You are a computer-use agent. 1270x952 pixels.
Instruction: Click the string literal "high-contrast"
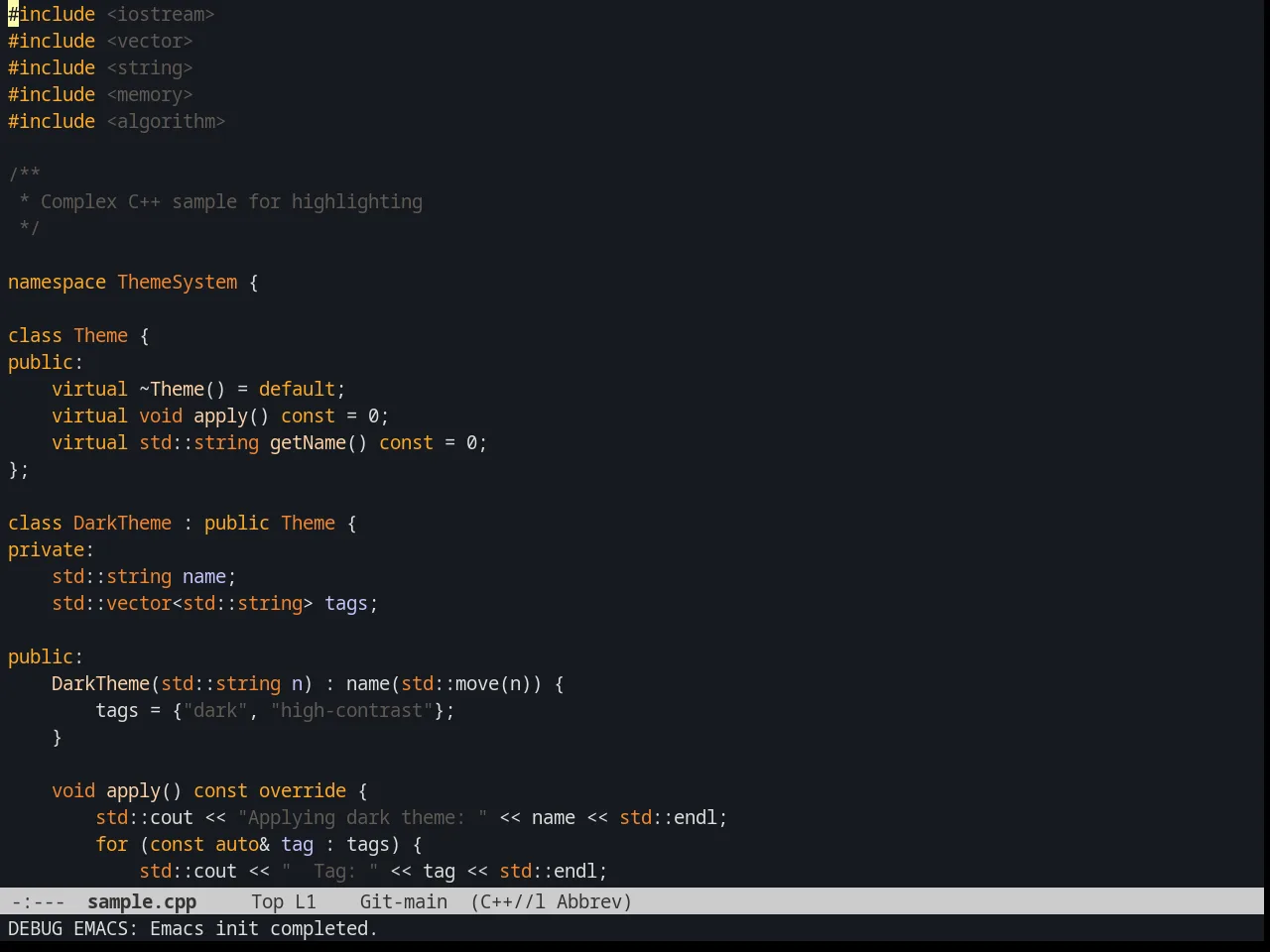pyautogui.click(x=351, y=710)
